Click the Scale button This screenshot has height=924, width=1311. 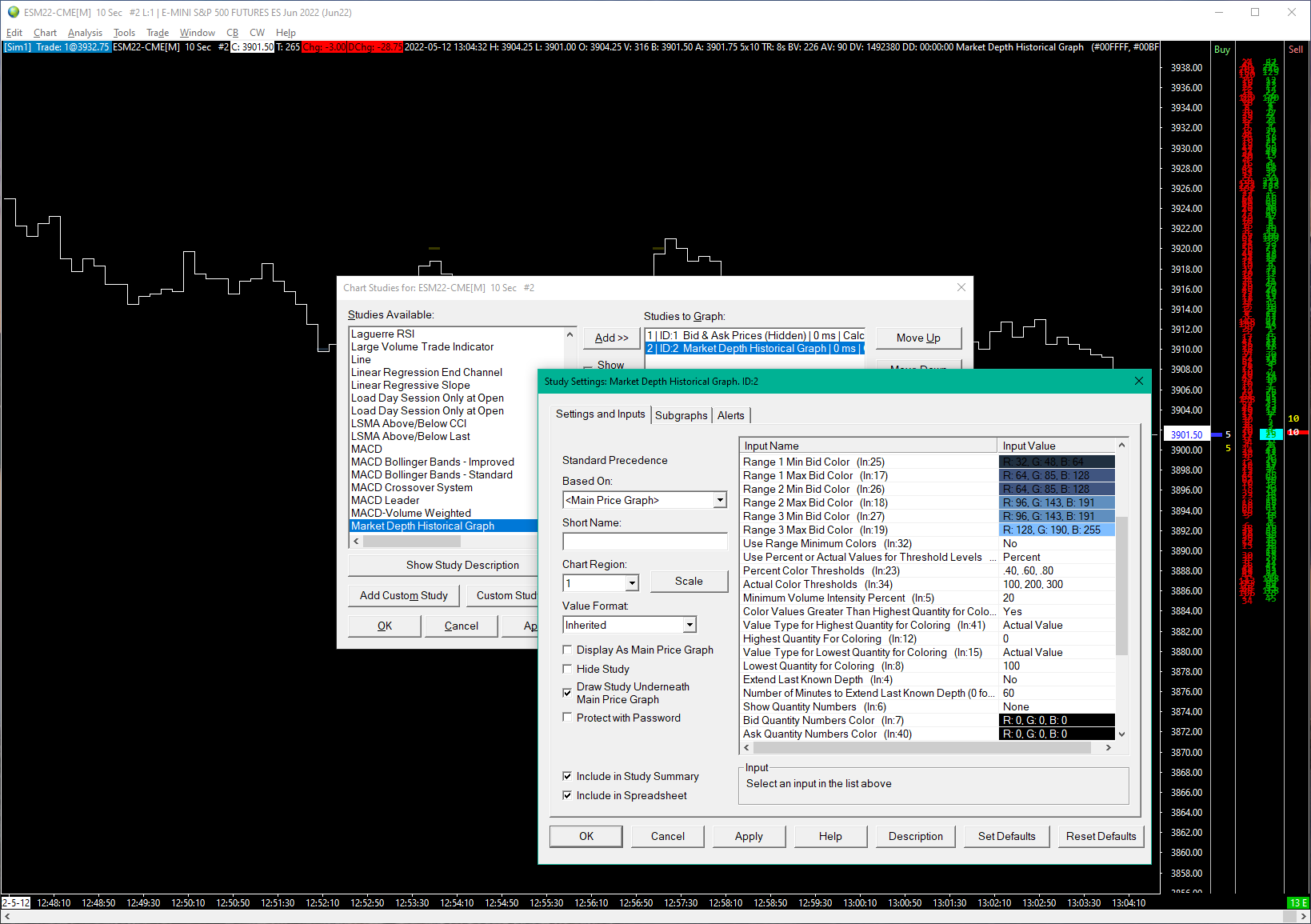pyautogui.click(x=689, y=581)
